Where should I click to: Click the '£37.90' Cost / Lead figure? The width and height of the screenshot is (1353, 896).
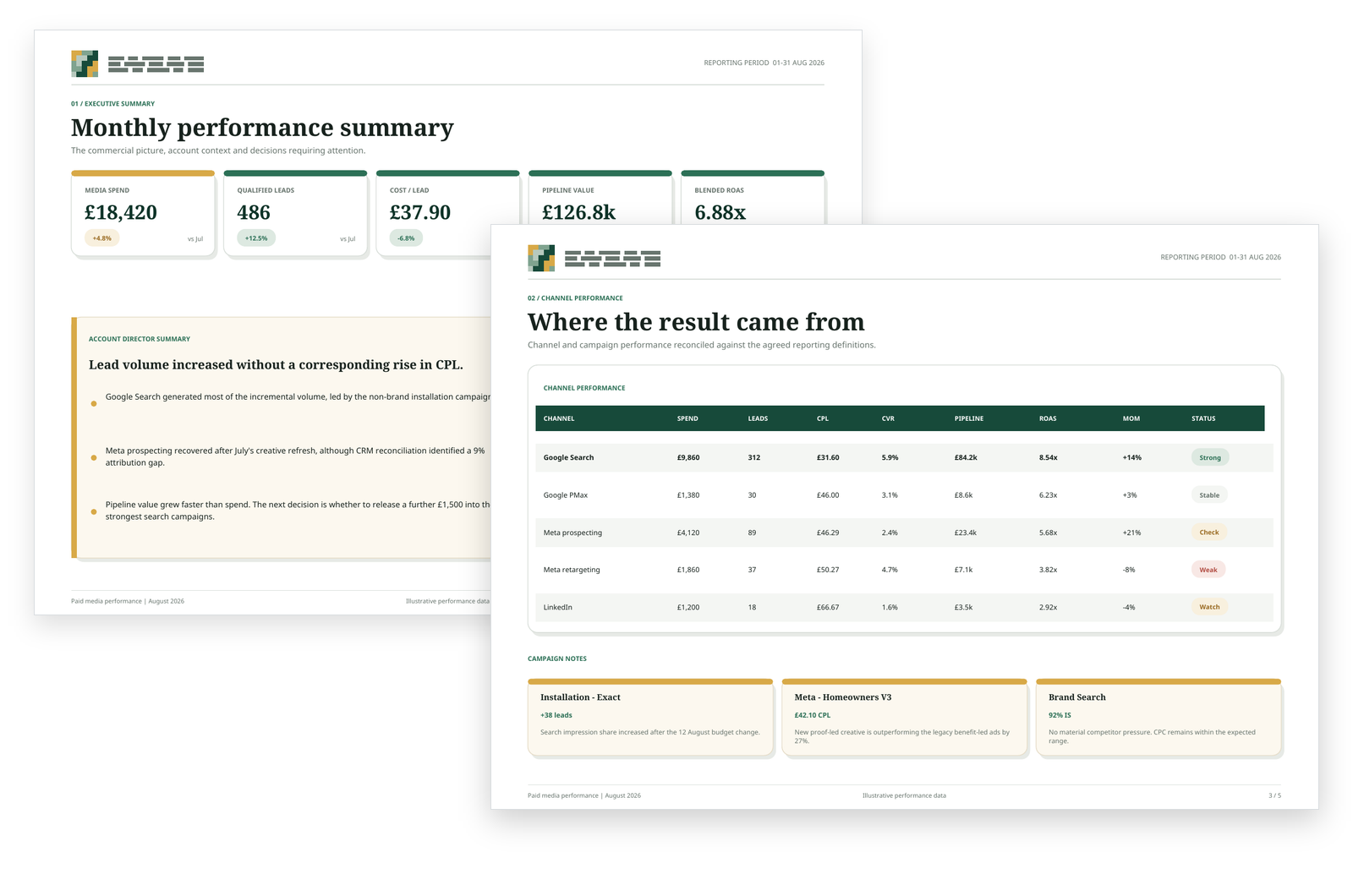tap(420, 212)
